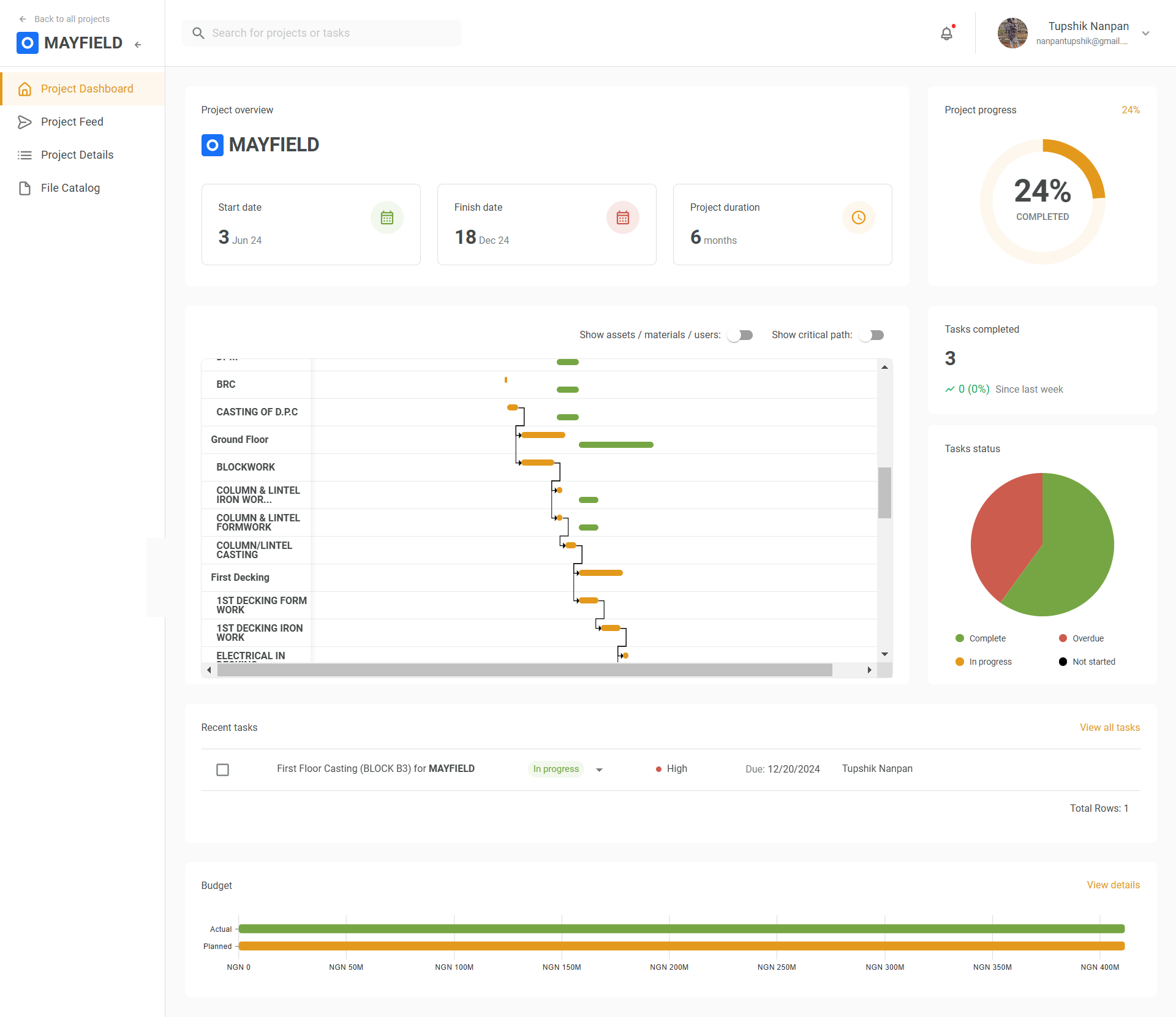Viewport: 1176px width, 1017px height.
Task: Click the user profile avatar
Action: (1012, 33)
